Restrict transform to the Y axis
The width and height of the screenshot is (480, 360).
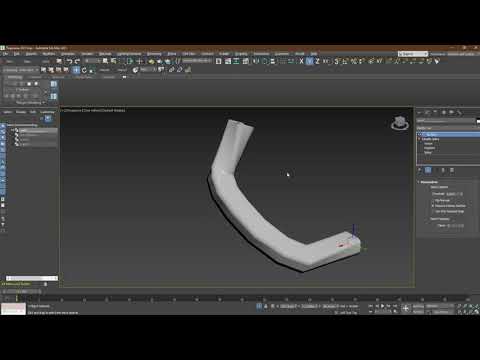click(x=310, y=61)
